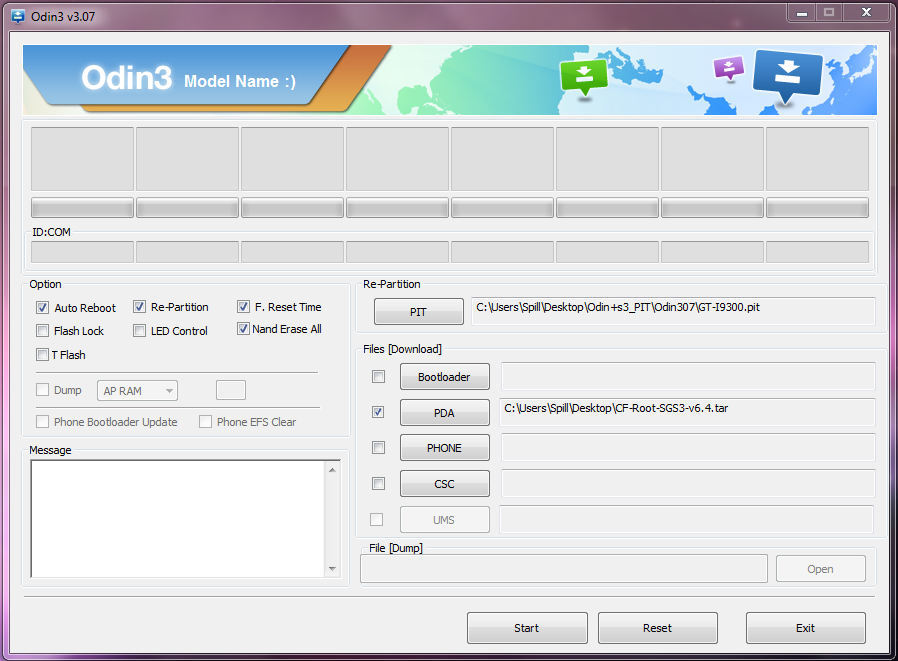Click the PIT button

coord(419,312)
